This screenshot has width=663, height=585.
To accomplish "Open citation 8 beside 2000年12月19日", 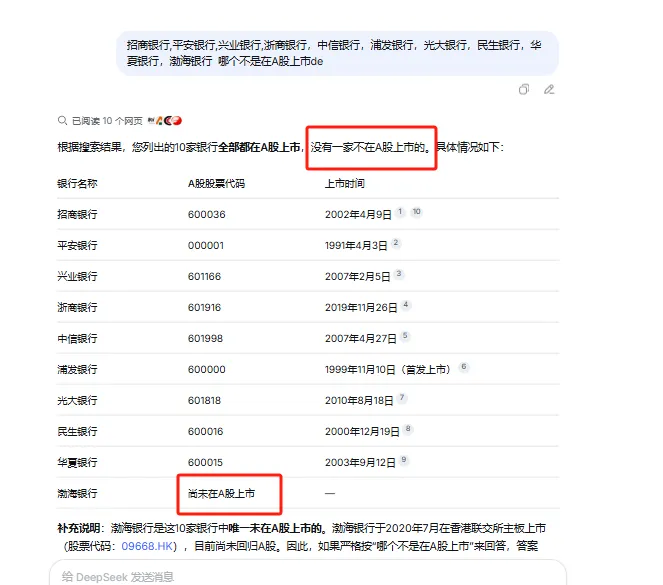I will click(408, 429).
